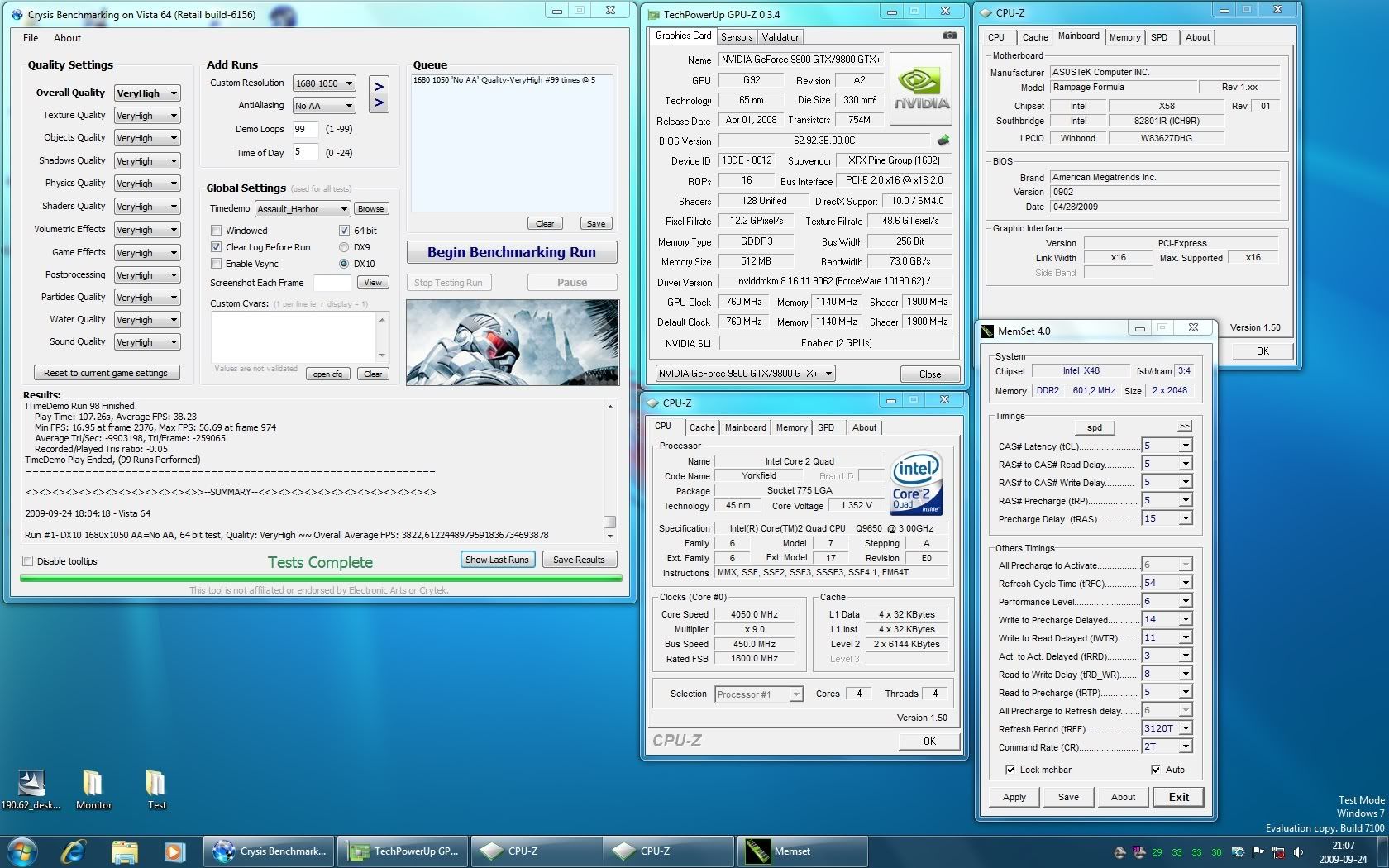
Task: Enable the Windowed checkbox
Action: pos(216,231)
